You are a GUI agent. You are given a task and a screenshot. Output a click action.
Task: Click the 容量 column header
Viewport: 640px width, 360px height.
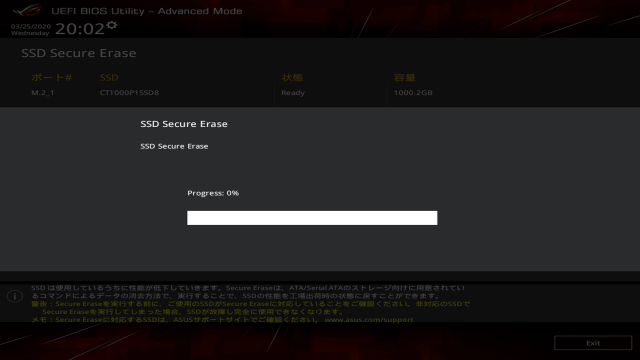pos(404,78)
